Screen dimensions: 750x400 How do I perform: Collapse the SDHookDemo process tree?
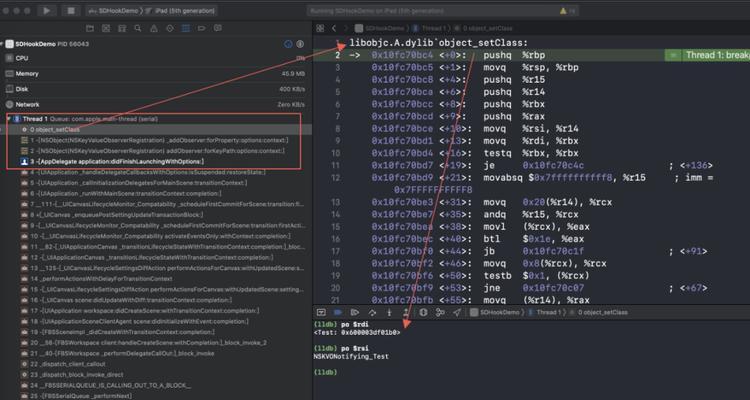pyautogui.click(x=2, y=44)
